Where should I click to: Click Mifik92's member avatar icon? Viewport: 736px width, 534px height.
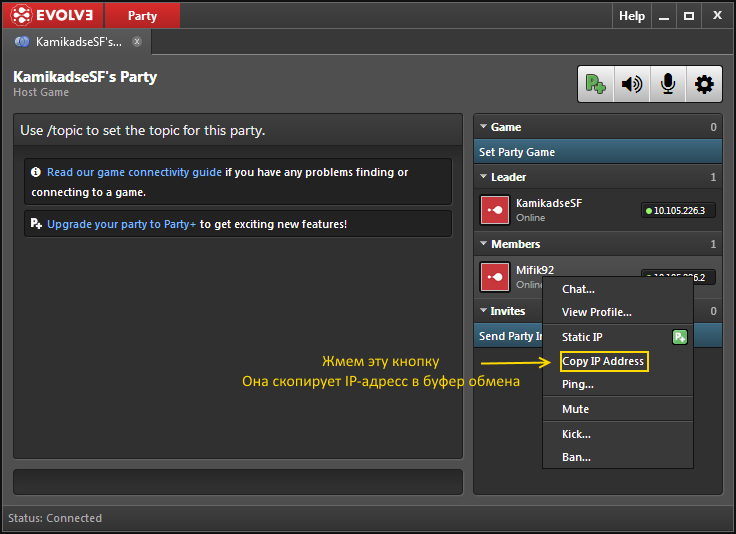[x=496, y=276]
